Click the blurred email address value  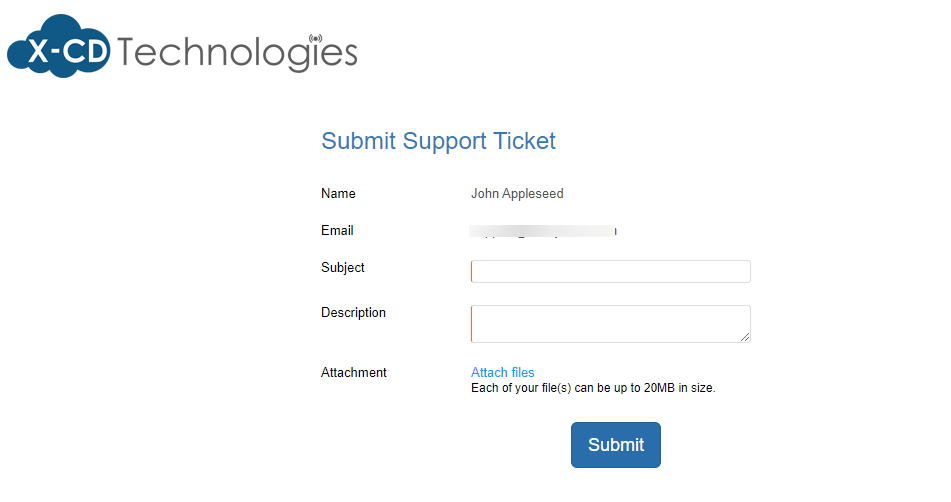(x=543, y=232)
